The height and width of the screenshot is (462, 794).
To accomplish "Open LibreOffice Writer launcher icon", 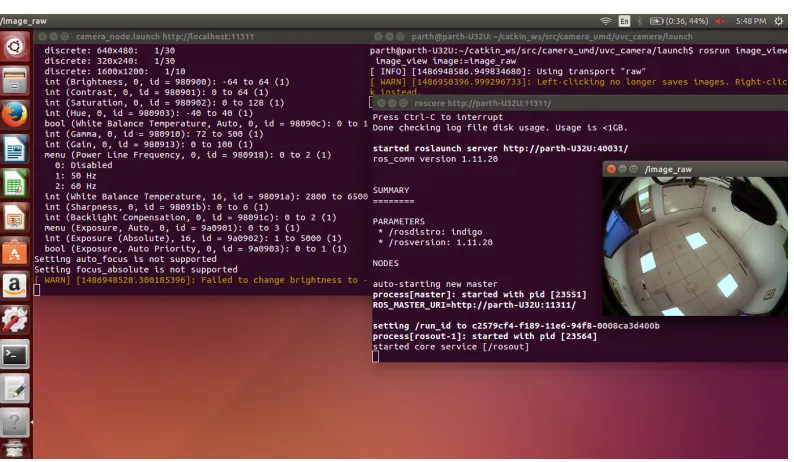I will coord(15,149).
